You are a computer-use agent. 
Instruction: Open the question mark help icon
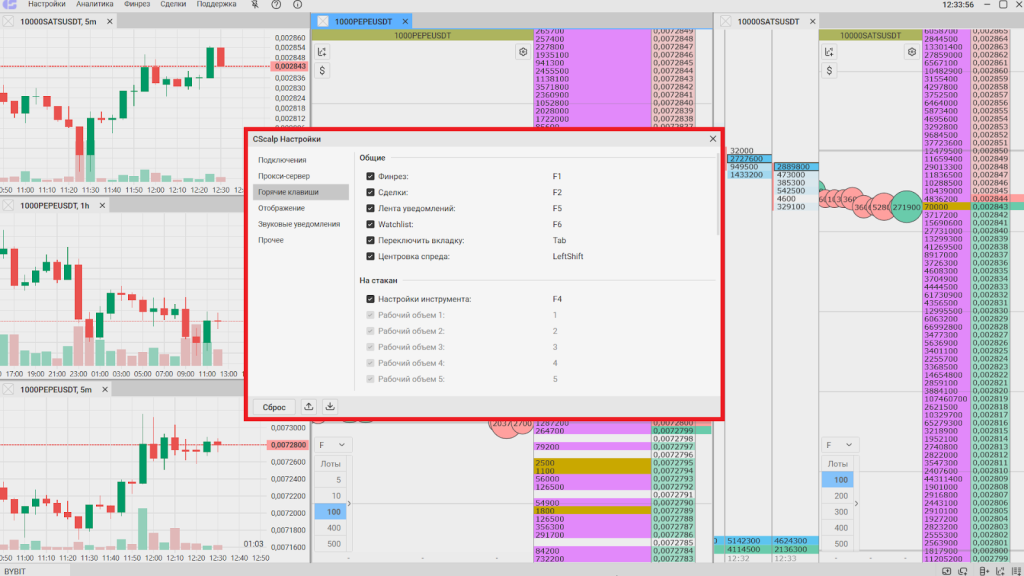coord(278,5)
